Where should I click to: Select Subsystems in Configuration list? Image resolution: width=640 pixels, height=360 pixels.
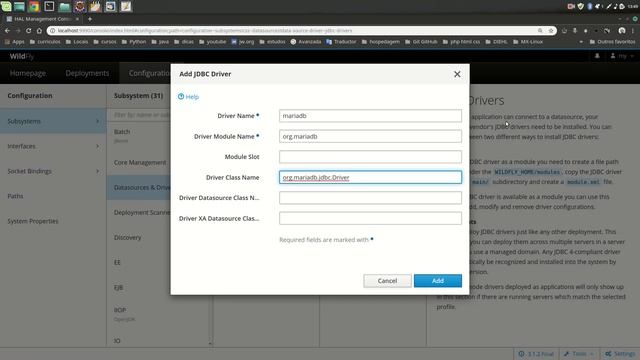point(53,121)
